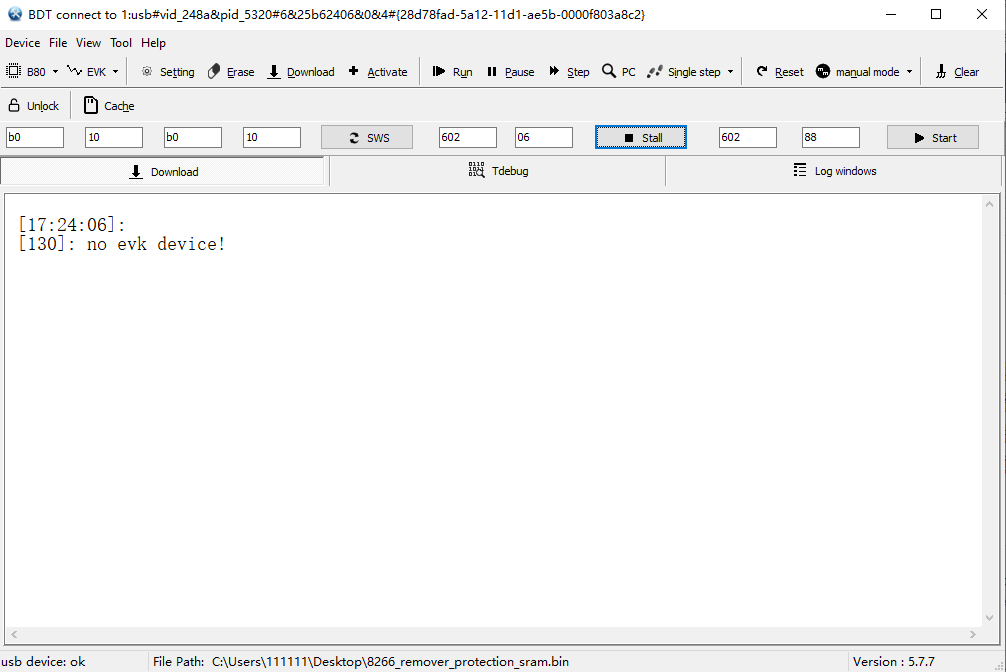Click the "Version : 5.7.7" status text

[894, 662]
